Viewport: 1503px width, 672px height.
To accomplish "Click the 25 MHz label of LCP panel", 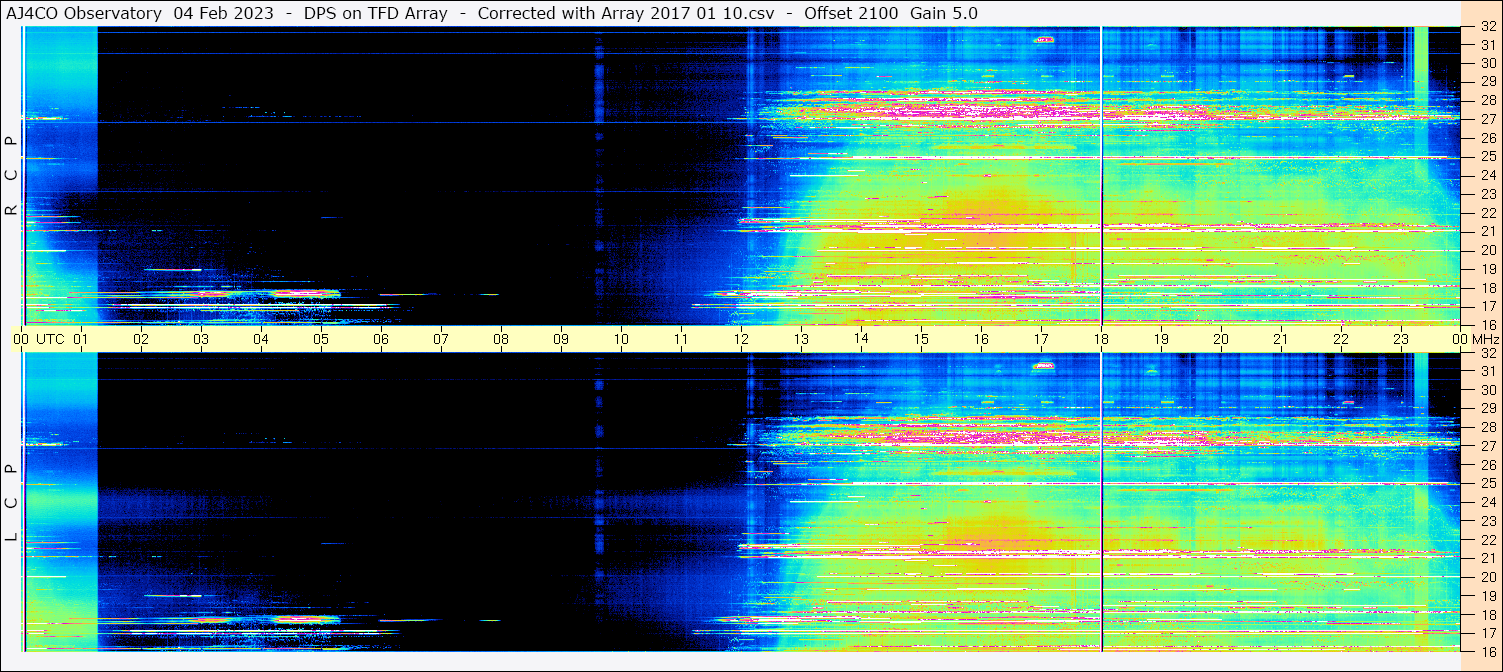I will [1487, 483].
